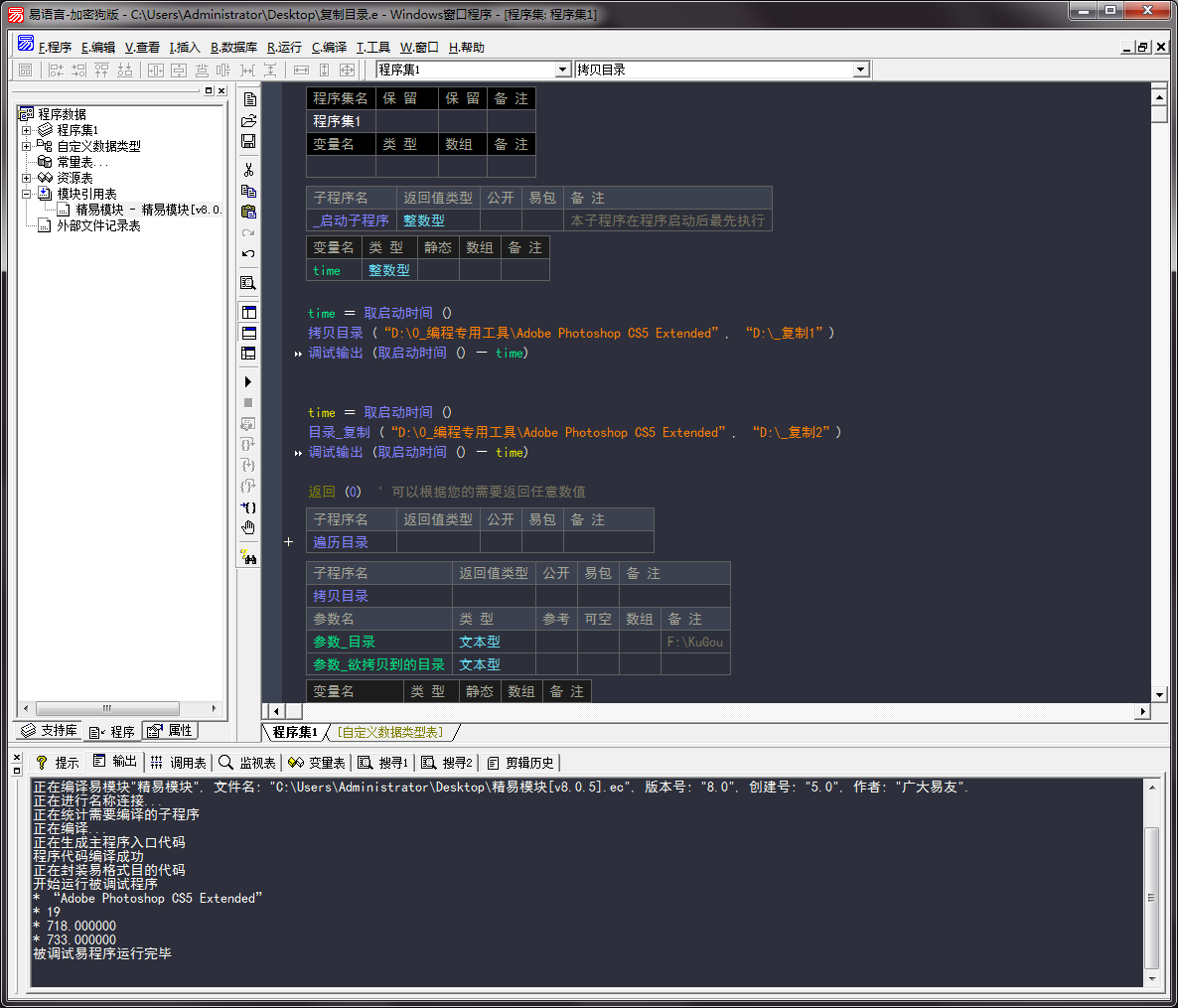Image resolution: width=1178 pixels, height=1008 pixels.
Task: Click the _启动子程序 name cell
Action: (351, 220)
